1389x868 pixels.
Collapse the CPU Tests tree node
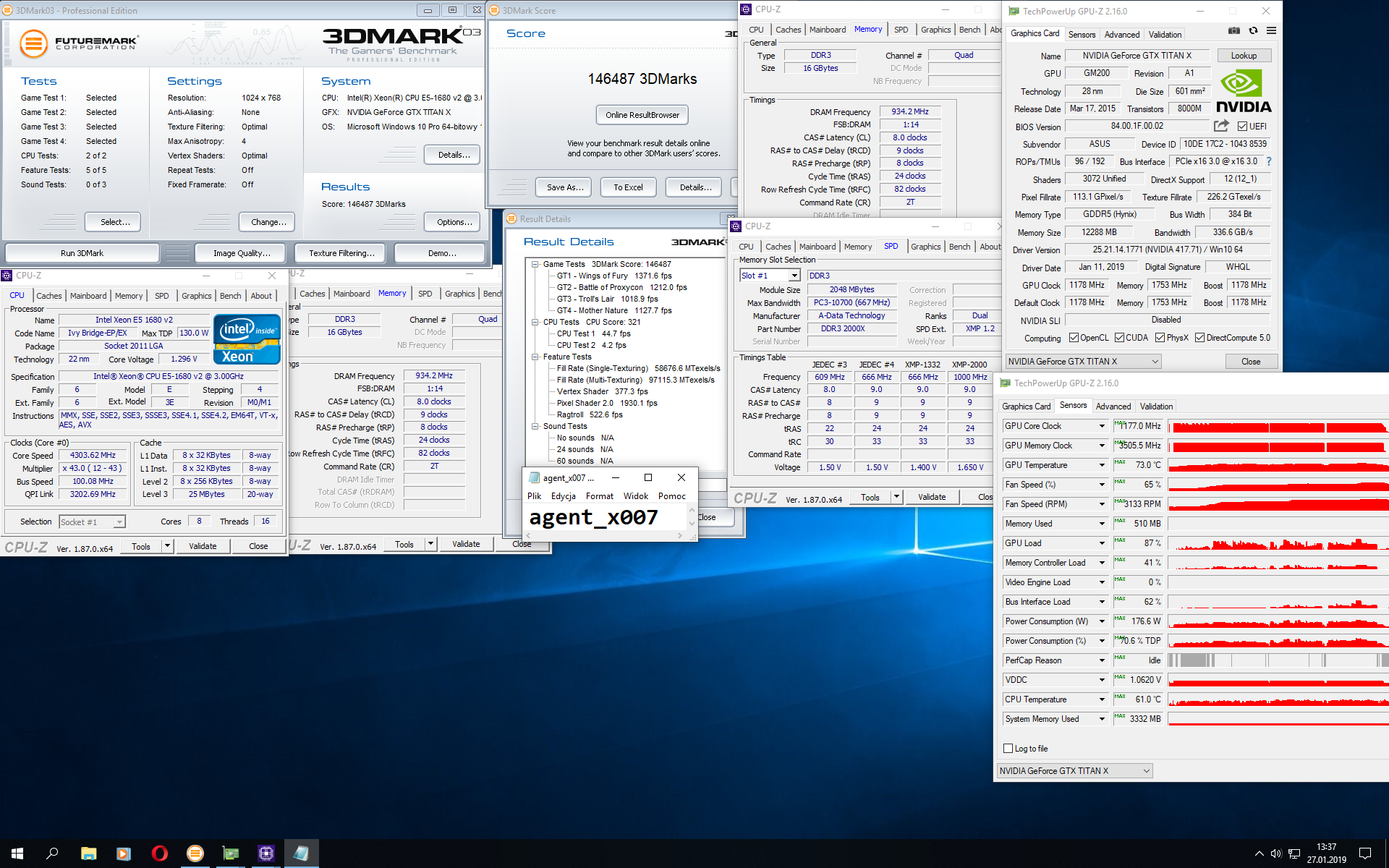click(535, 322)
